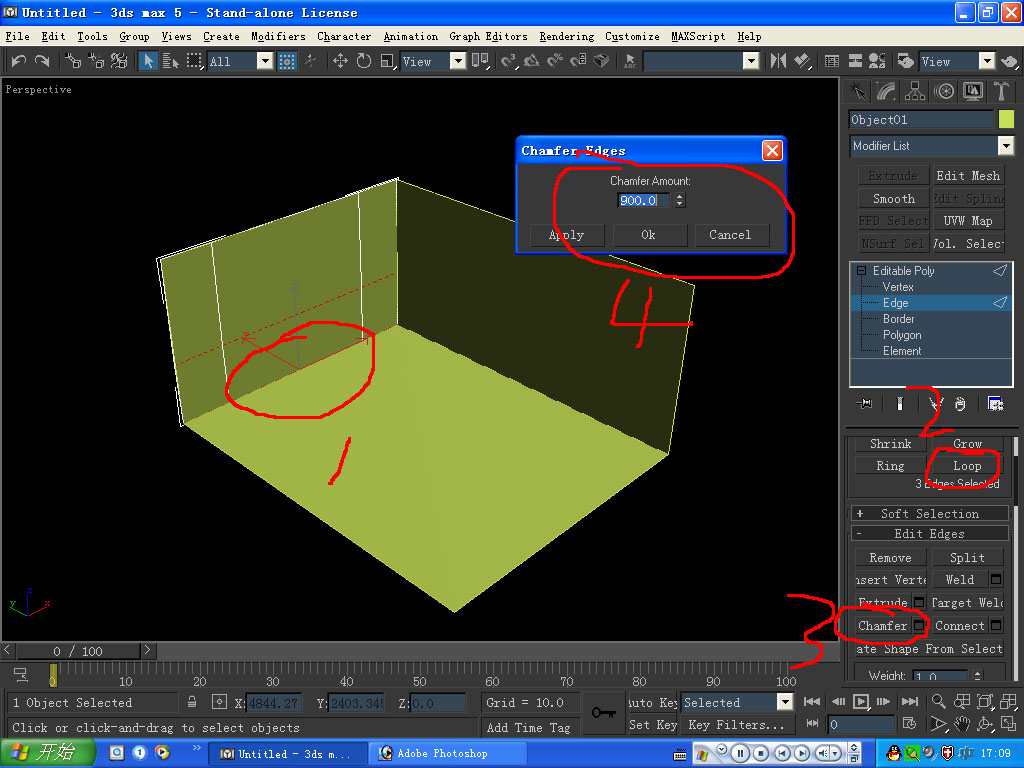Activate the Select Object arrow tool
Screen dimensions: 1024x768
point(148,61)
